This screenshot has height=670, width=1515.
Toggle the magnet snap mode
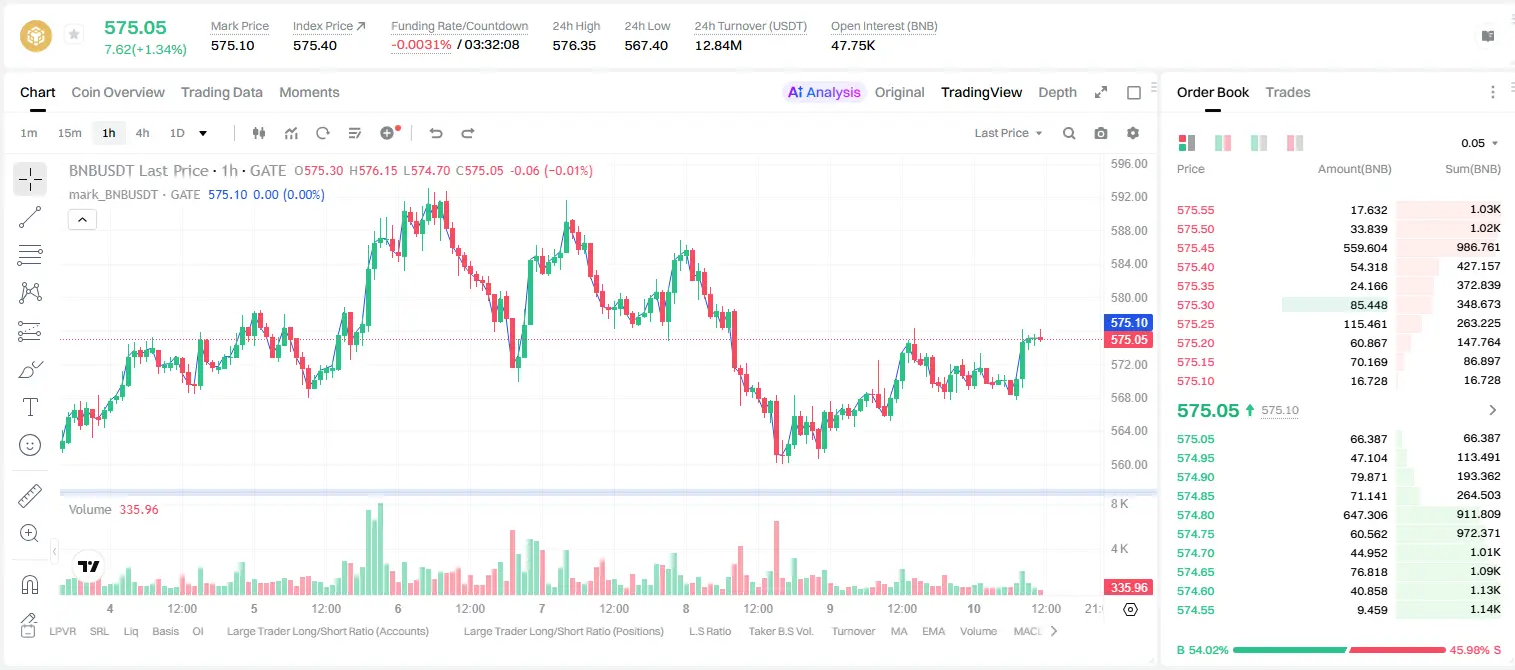[x=30, y=585]
